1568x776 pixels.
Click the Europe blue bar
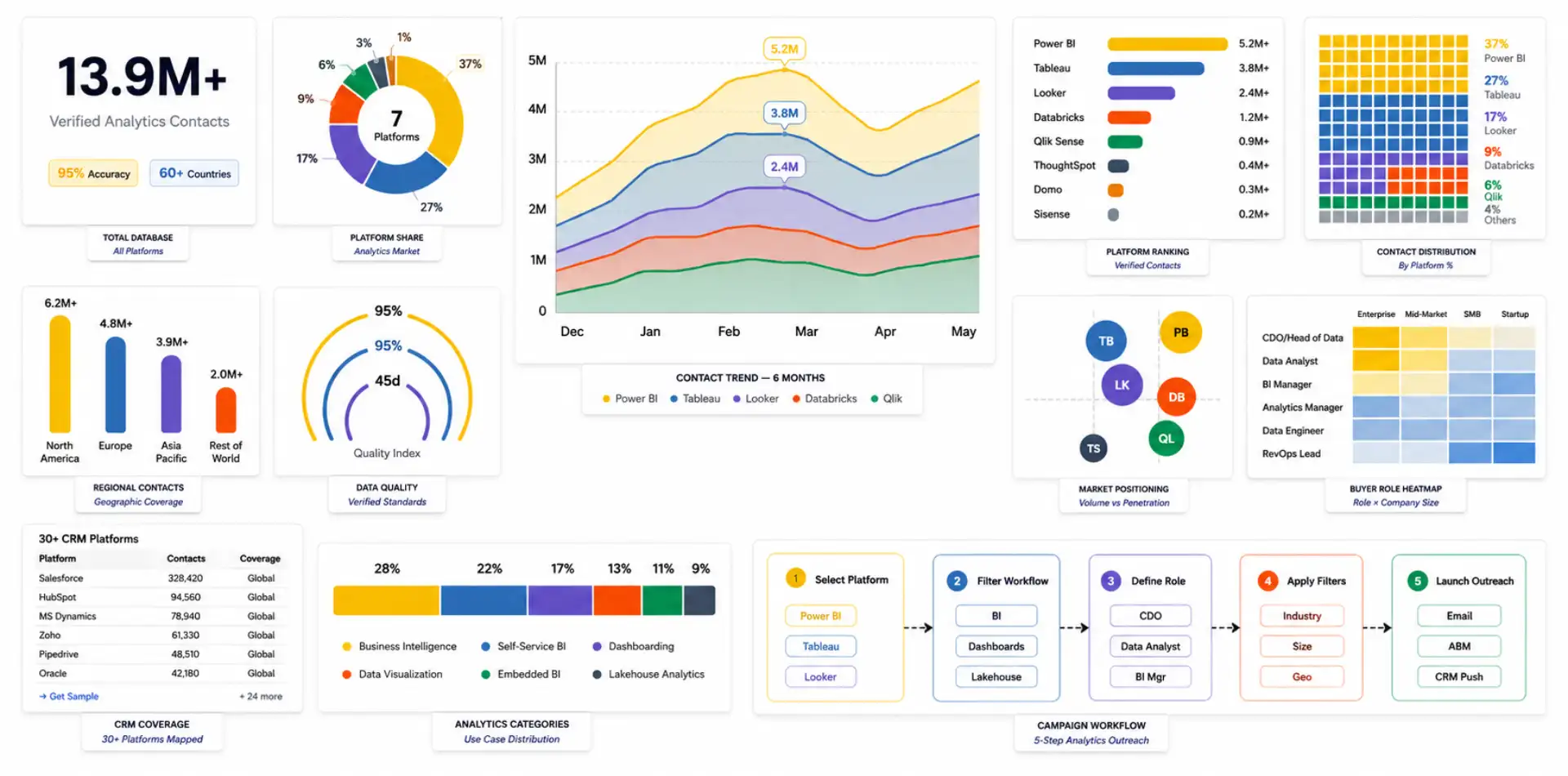115,385
